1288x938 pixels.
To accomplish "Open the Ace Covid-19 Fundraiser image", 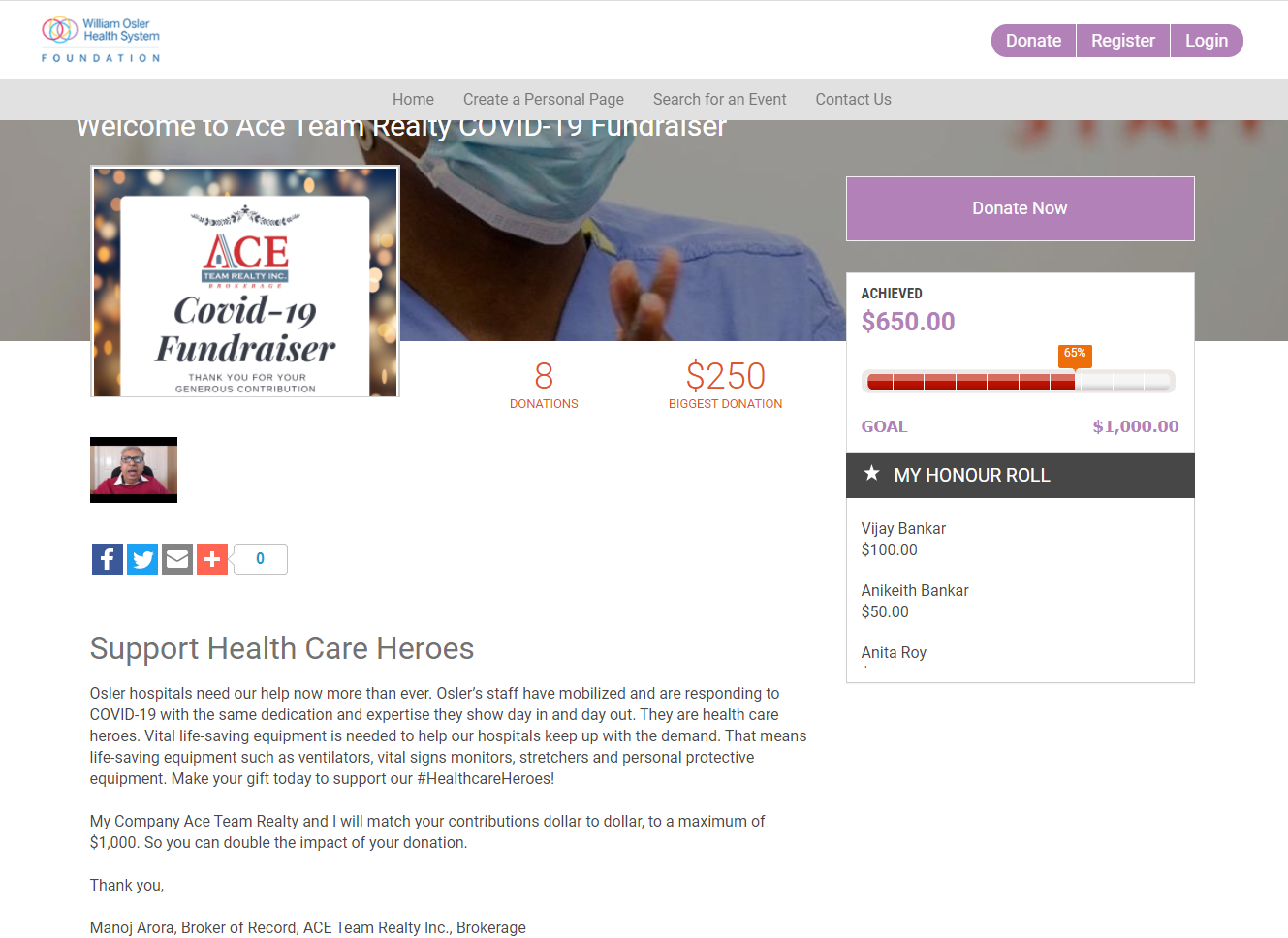I will coord(245,281).
